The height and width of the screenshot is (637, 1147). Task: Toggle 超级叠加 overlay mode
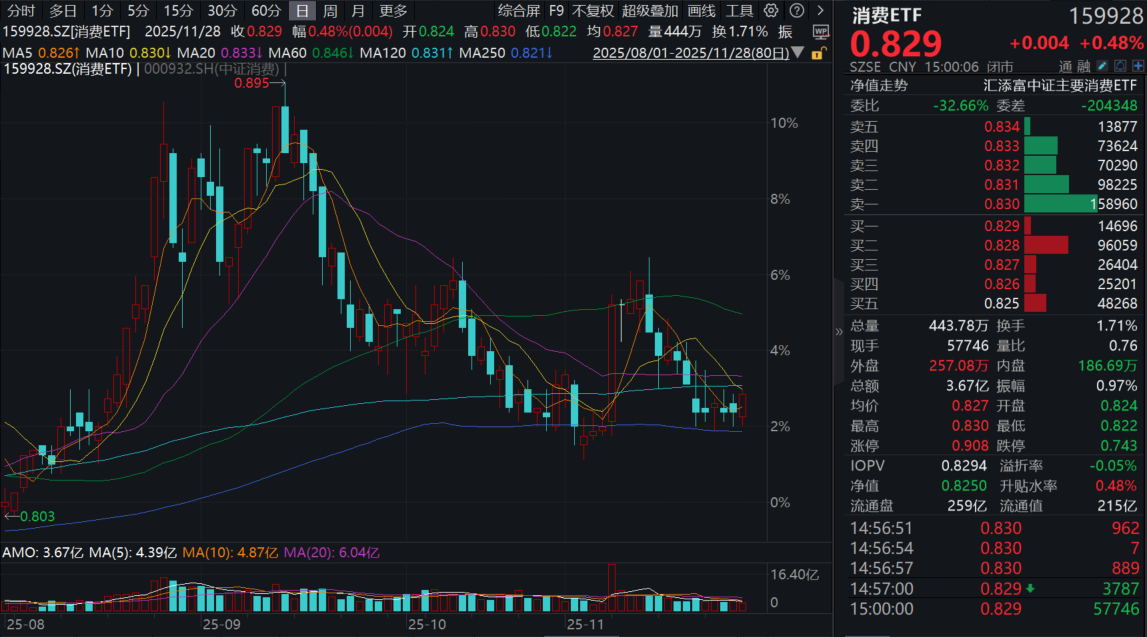click(649, 11)
